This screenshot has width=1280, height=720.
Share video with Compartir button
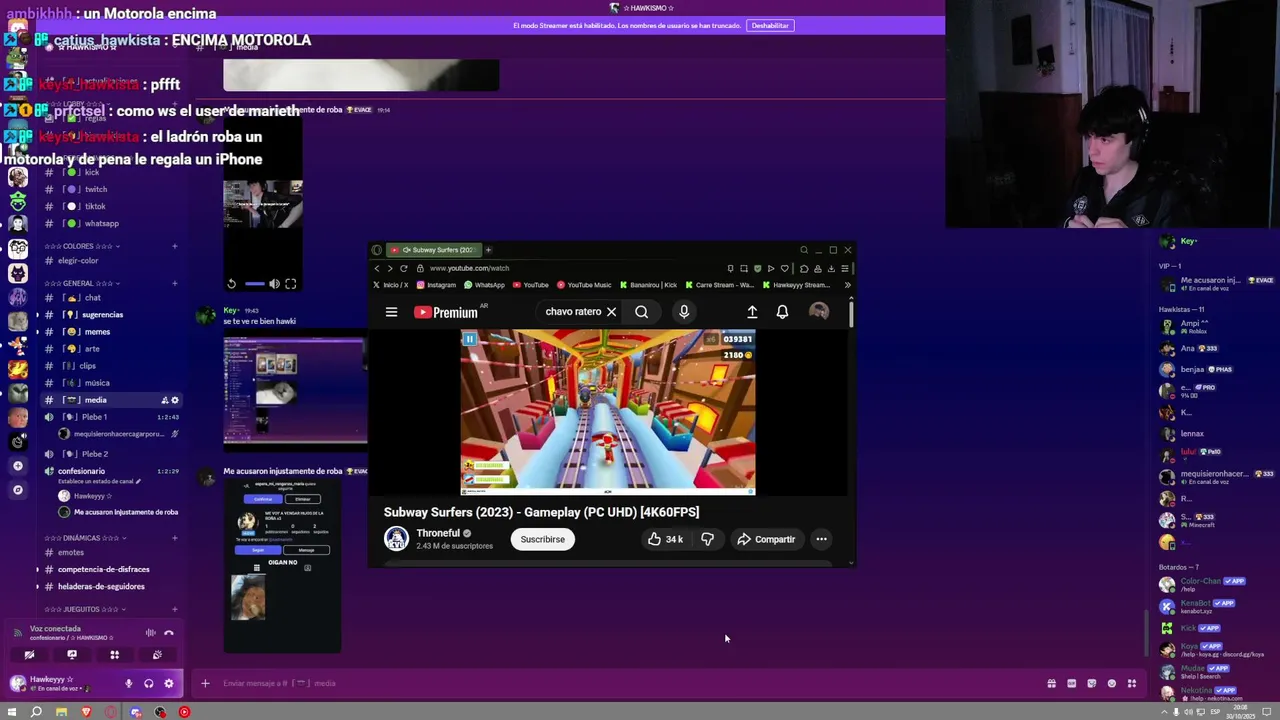point(766,539)
